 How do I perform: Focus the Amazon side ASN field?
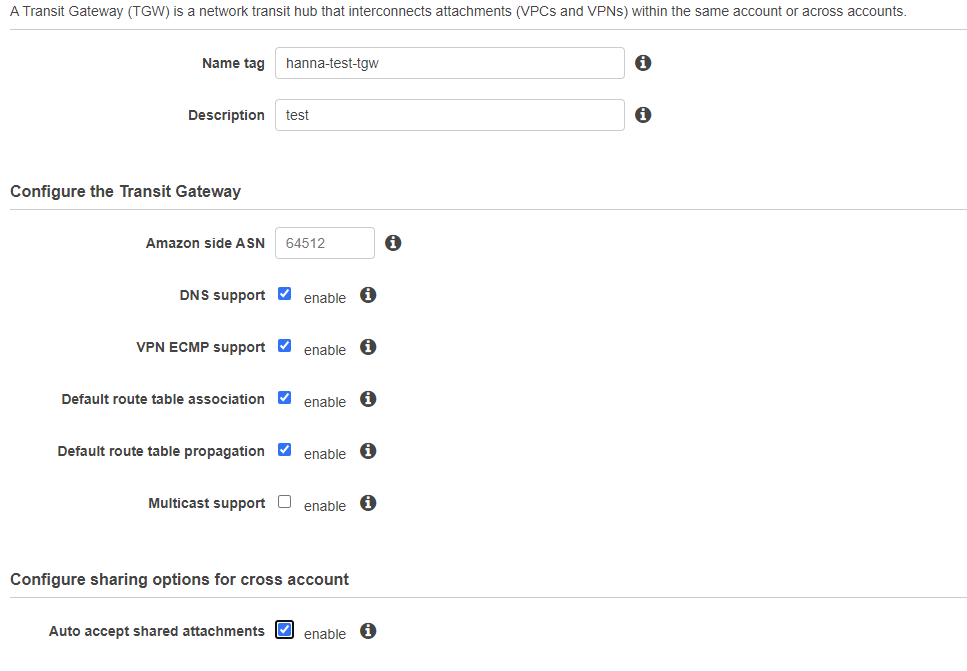324,243
